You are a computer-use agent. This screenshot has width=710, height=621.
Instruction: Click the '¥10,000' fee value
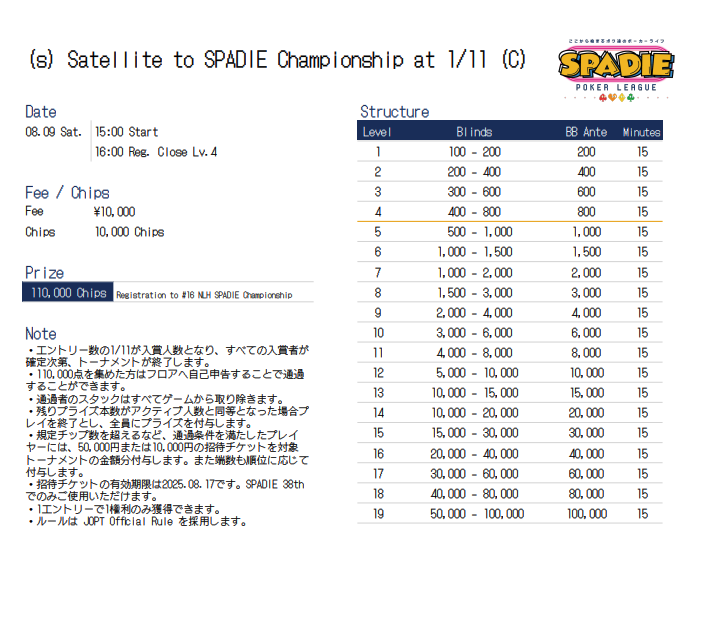tap(114, 212)
